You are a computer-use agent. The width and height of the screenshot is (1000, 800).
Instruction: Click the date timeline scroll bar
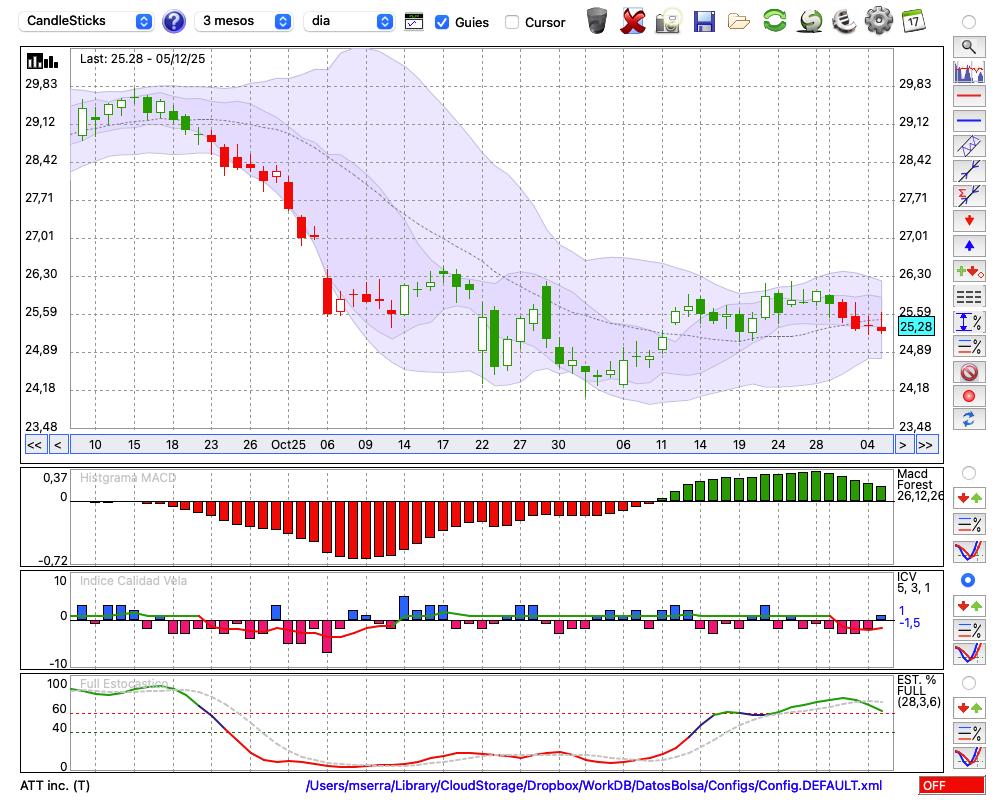(x=480, y=445)
